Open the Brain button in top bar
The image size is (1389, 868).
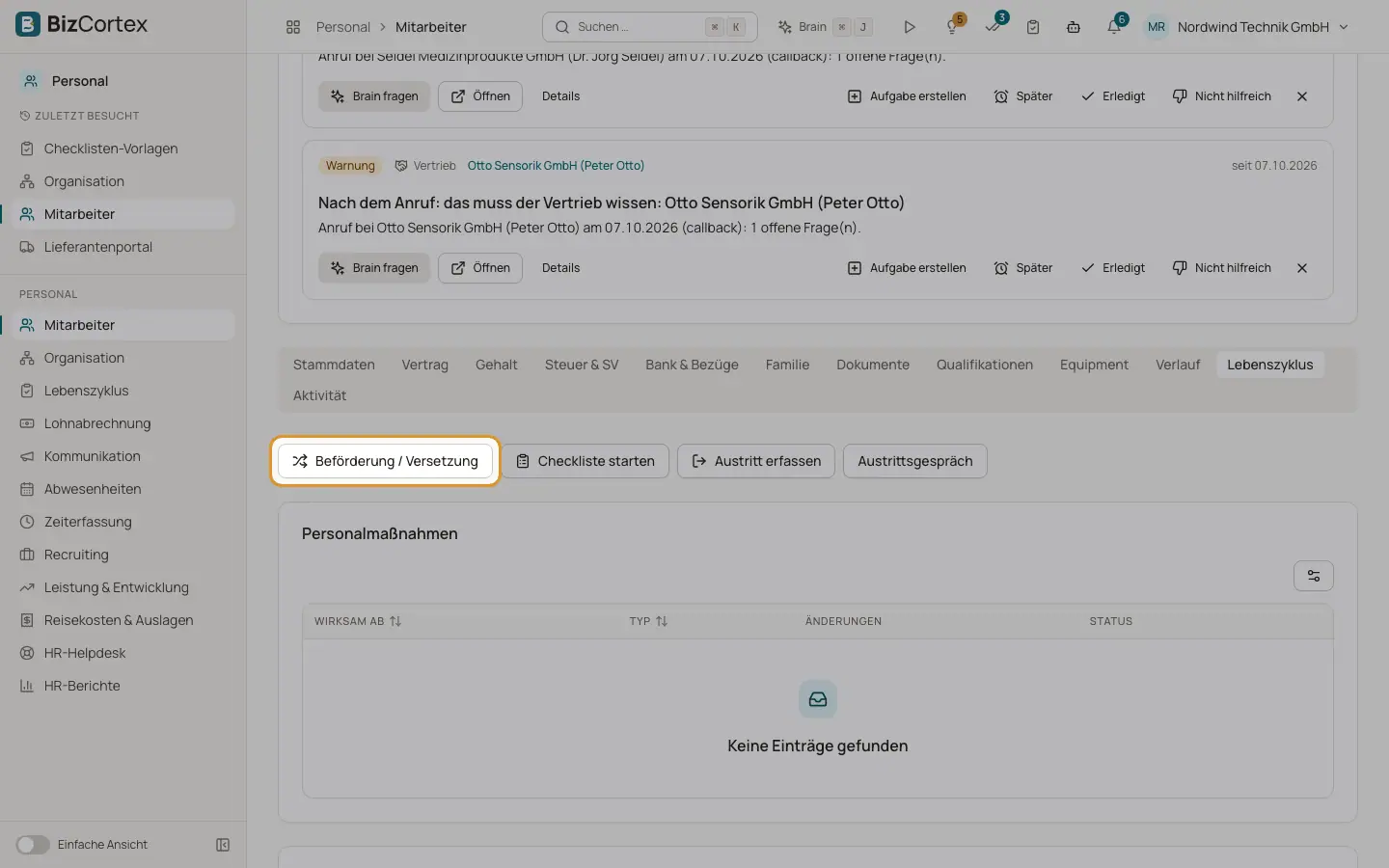826,27
